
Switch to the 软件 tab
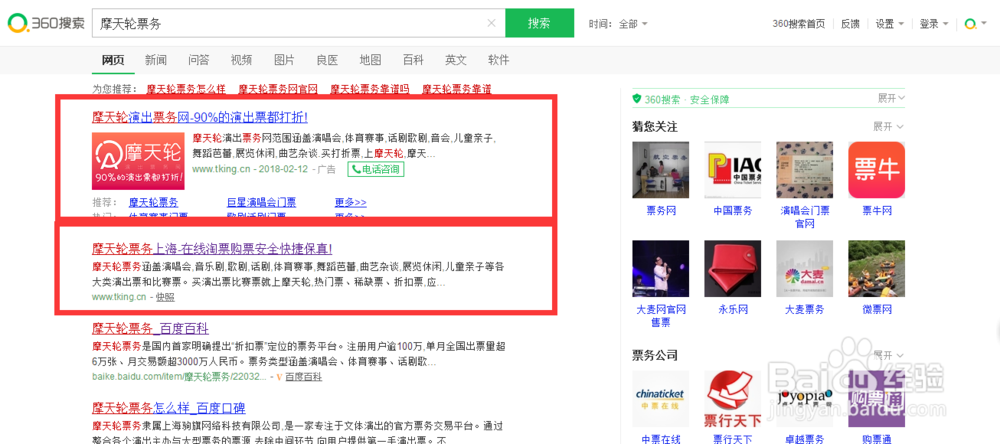(x=499, y=61)
